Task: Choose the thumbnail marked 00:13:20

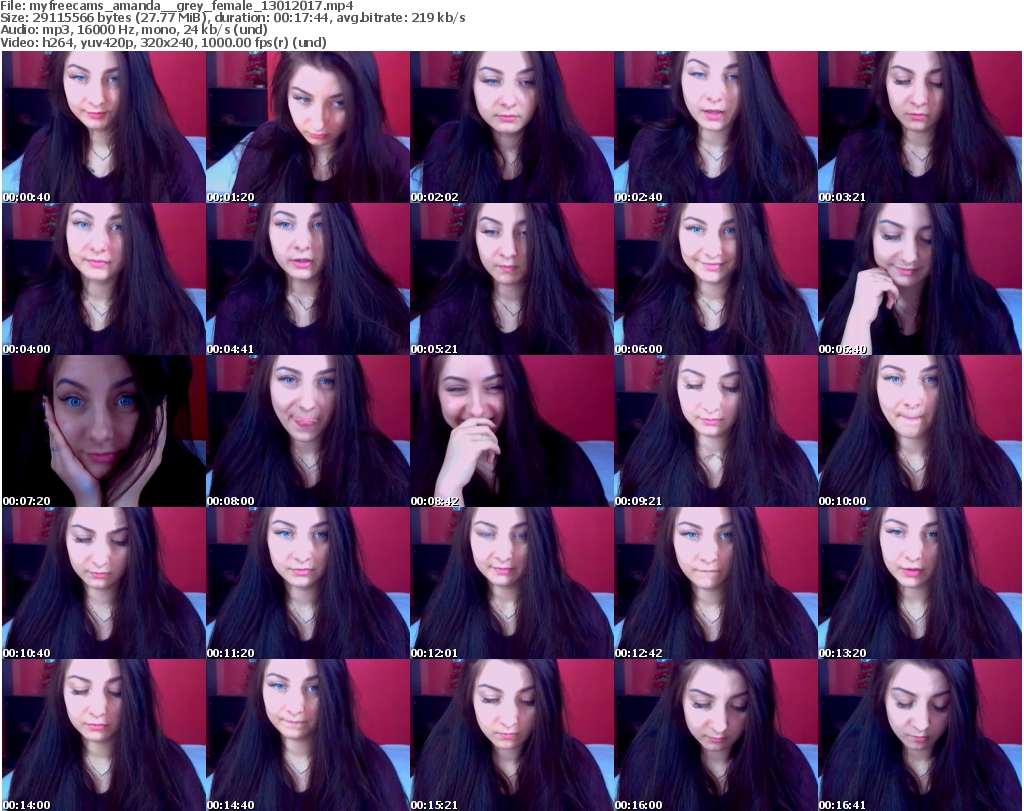Action: pyautogui.click(x=920, y=583)
